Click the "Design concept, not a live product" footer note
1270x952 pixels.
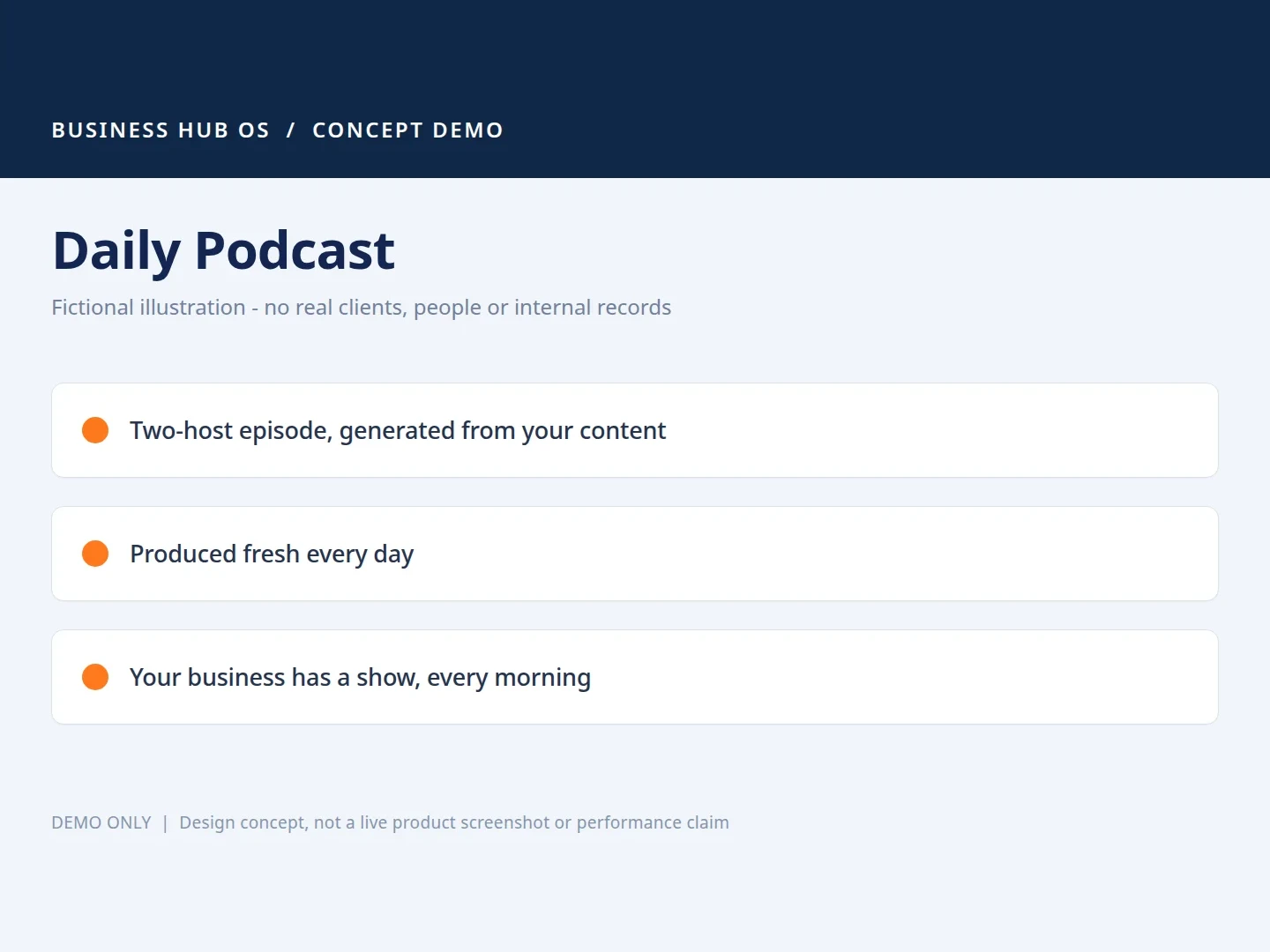pyautogui.click(x=454, y=822)
